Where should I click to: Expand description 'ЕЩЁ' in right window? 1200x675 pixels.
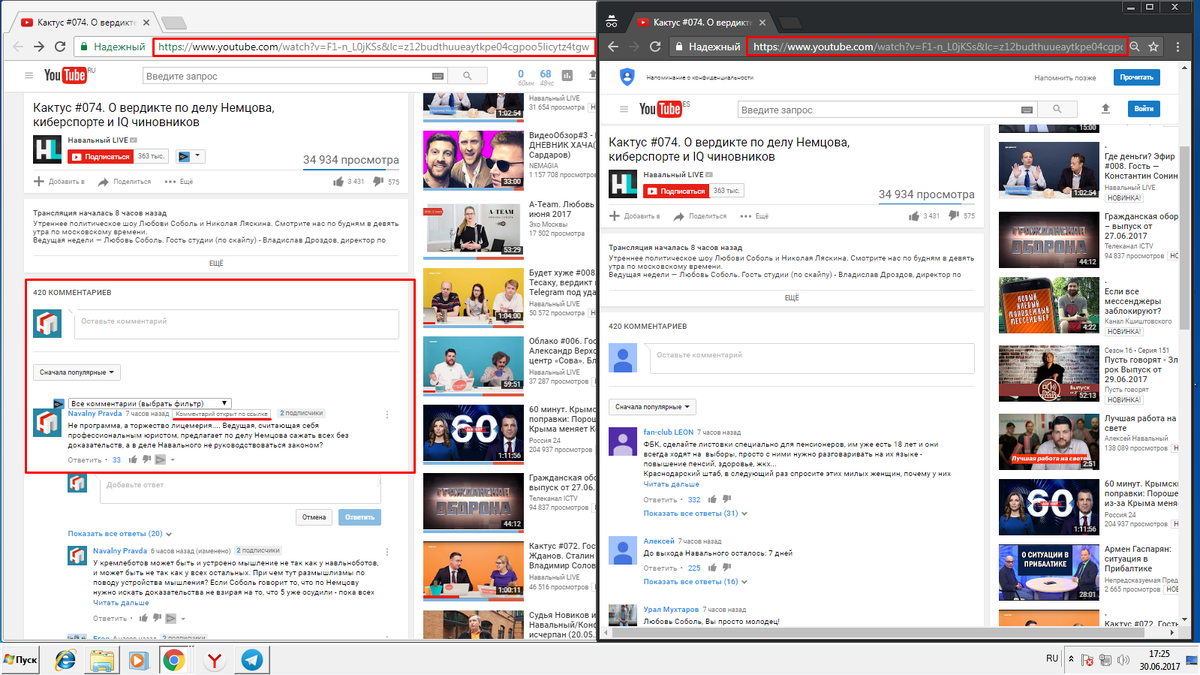pos(792,297)
